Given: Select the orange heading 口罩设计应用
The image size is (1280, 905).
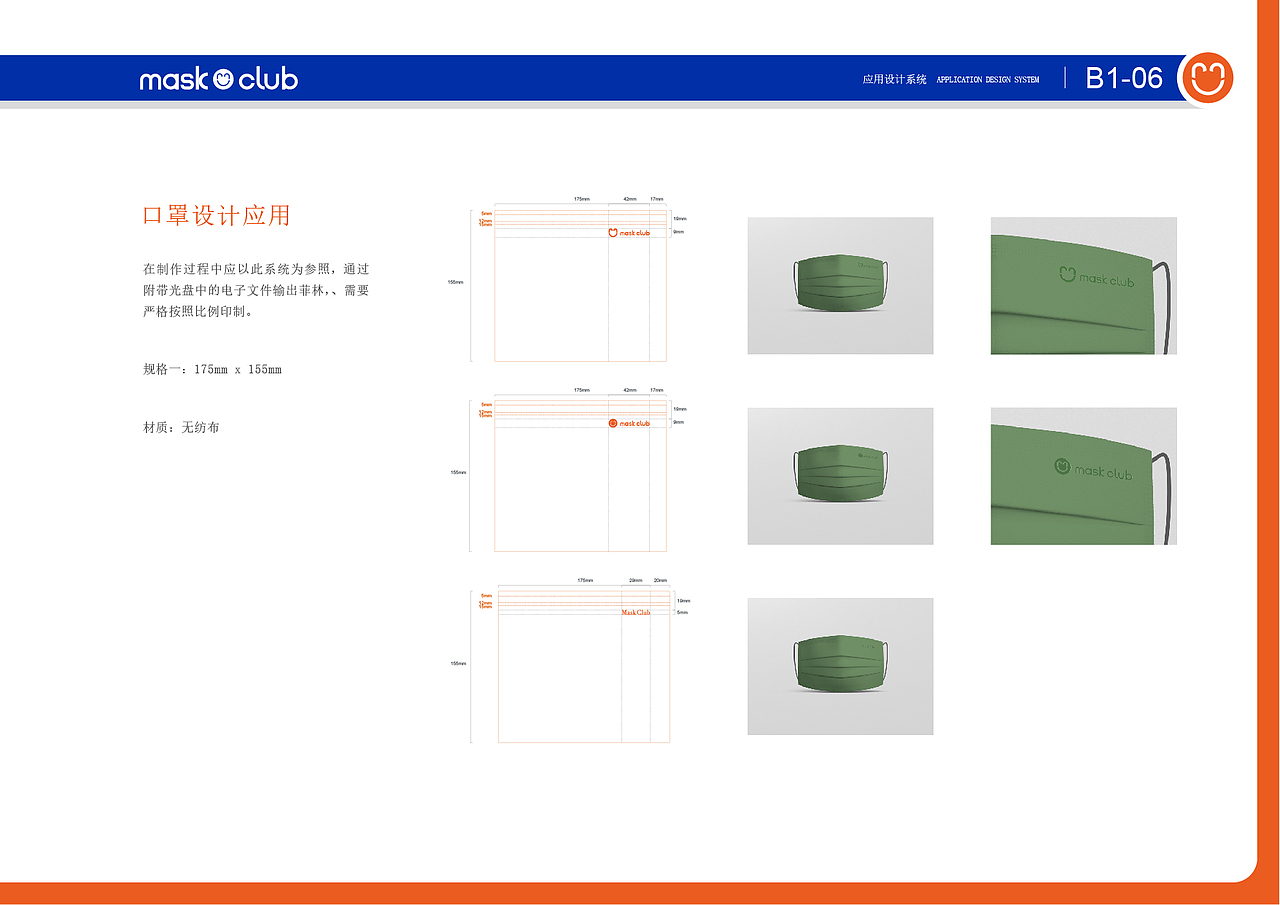Looking at the screenshot, I should (x=217, y=216).
